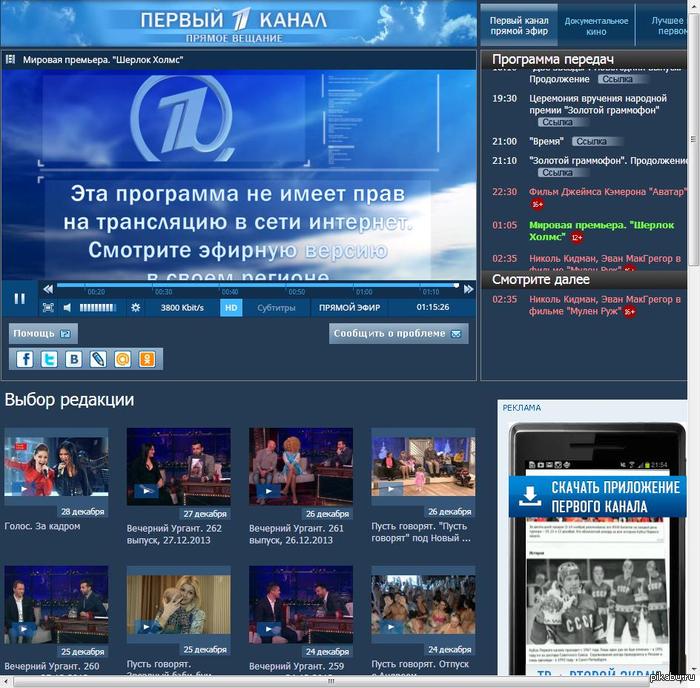Viewport: 700px width, 688px height.
Task: Open Голос. За кадром video thumbnail
Action: [56, 466]
